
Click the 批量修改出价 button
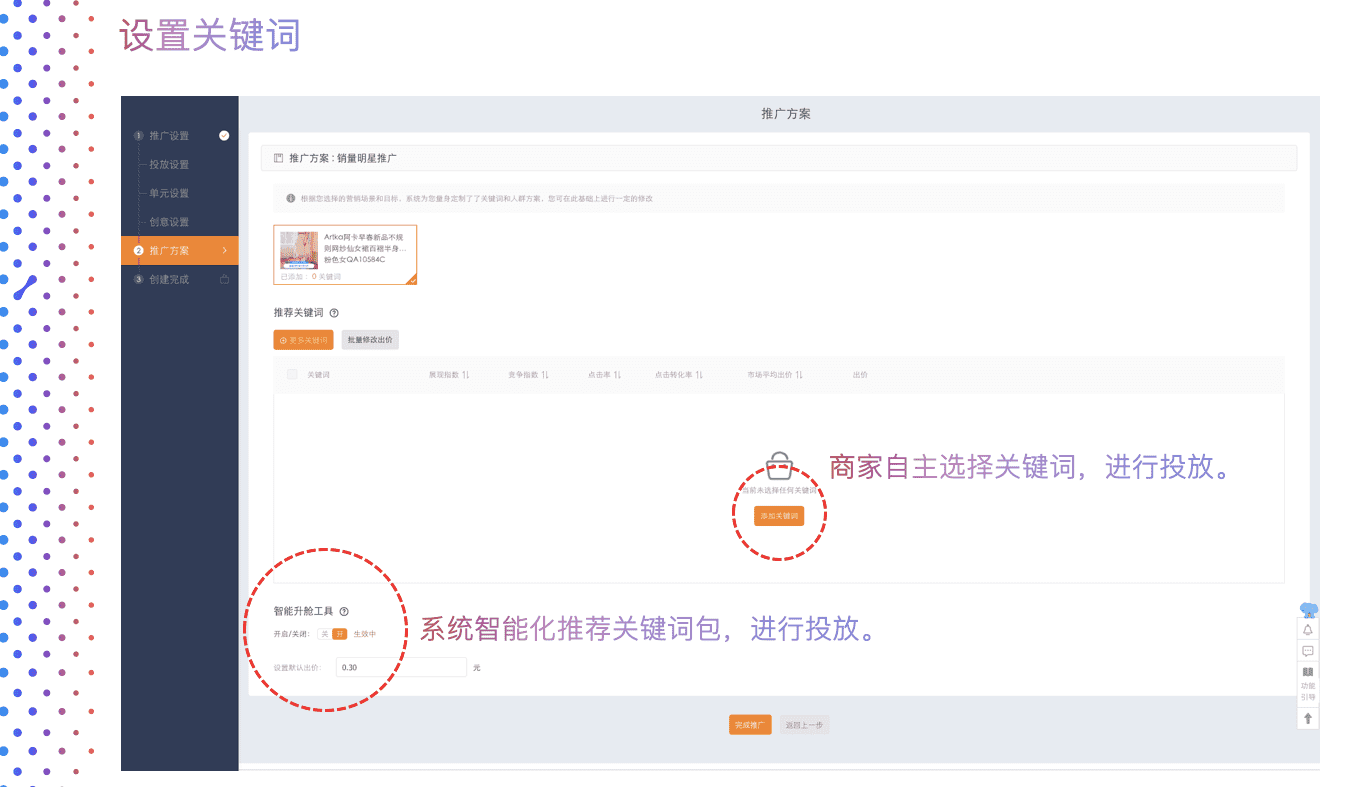click(370, 340)
